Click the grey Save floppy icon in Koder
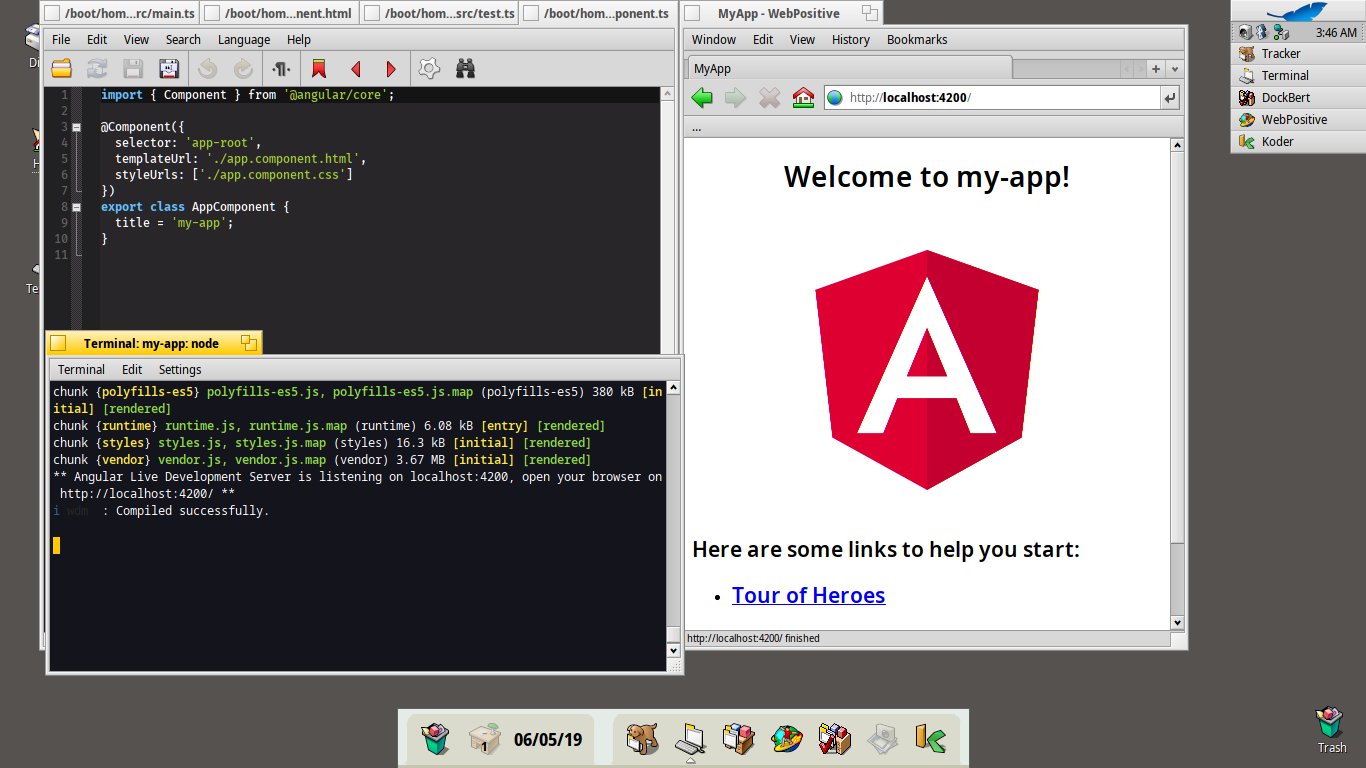Image resolution: width=1366 pixels, height=768 pixels. 133,69
